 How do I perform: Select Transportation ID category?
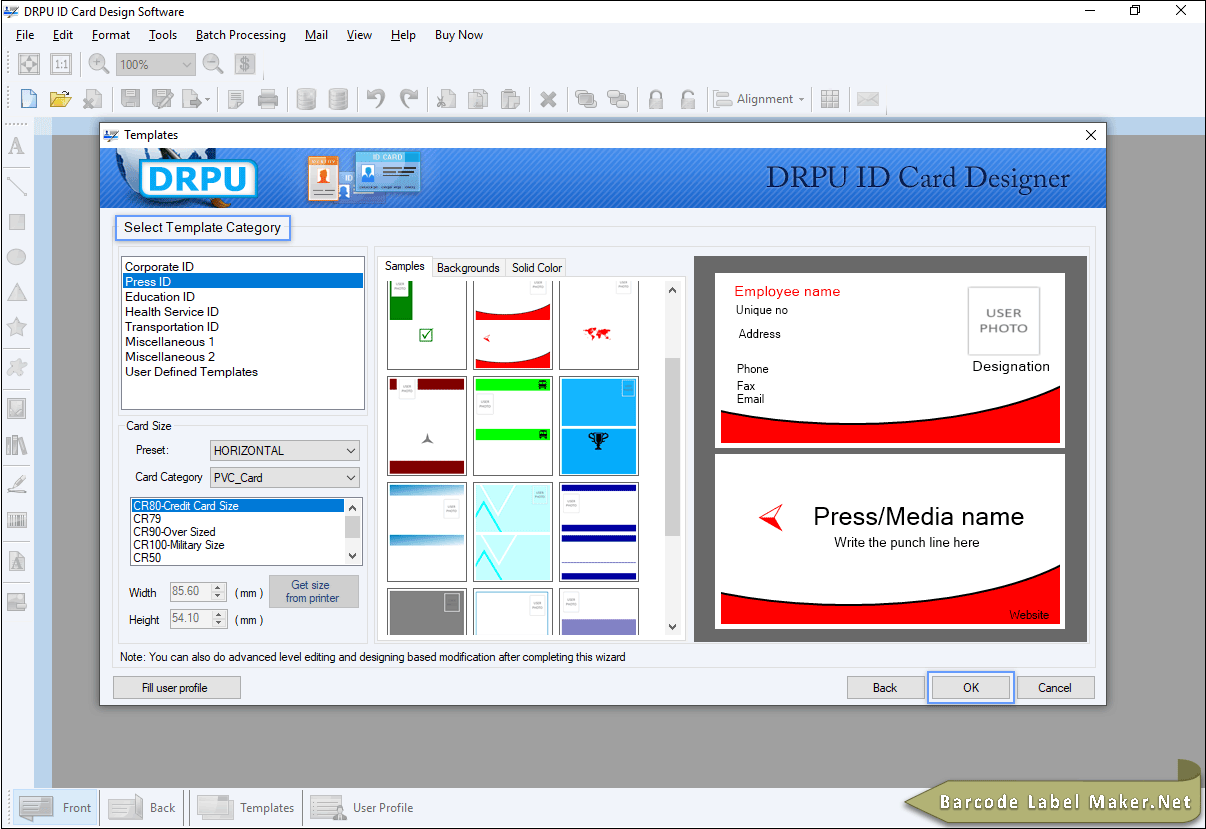click(x=242, y=327)
